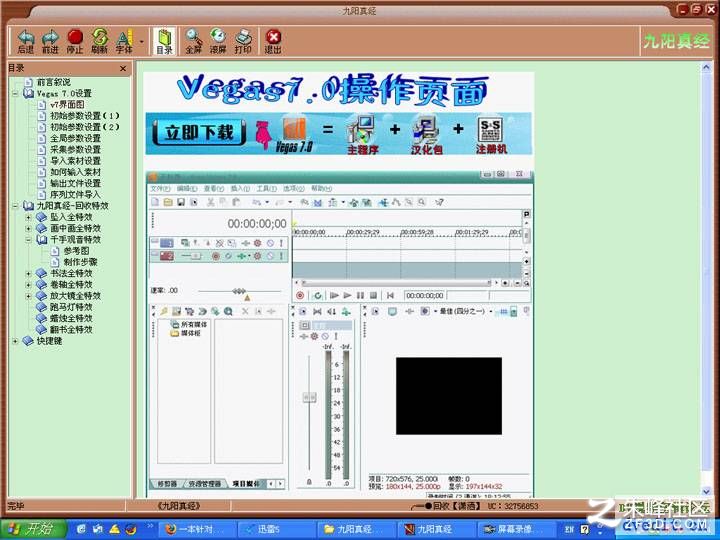Select the 跑马灯特效 book icon
Screen dimensions: 720x540
(x=41, y=307)
